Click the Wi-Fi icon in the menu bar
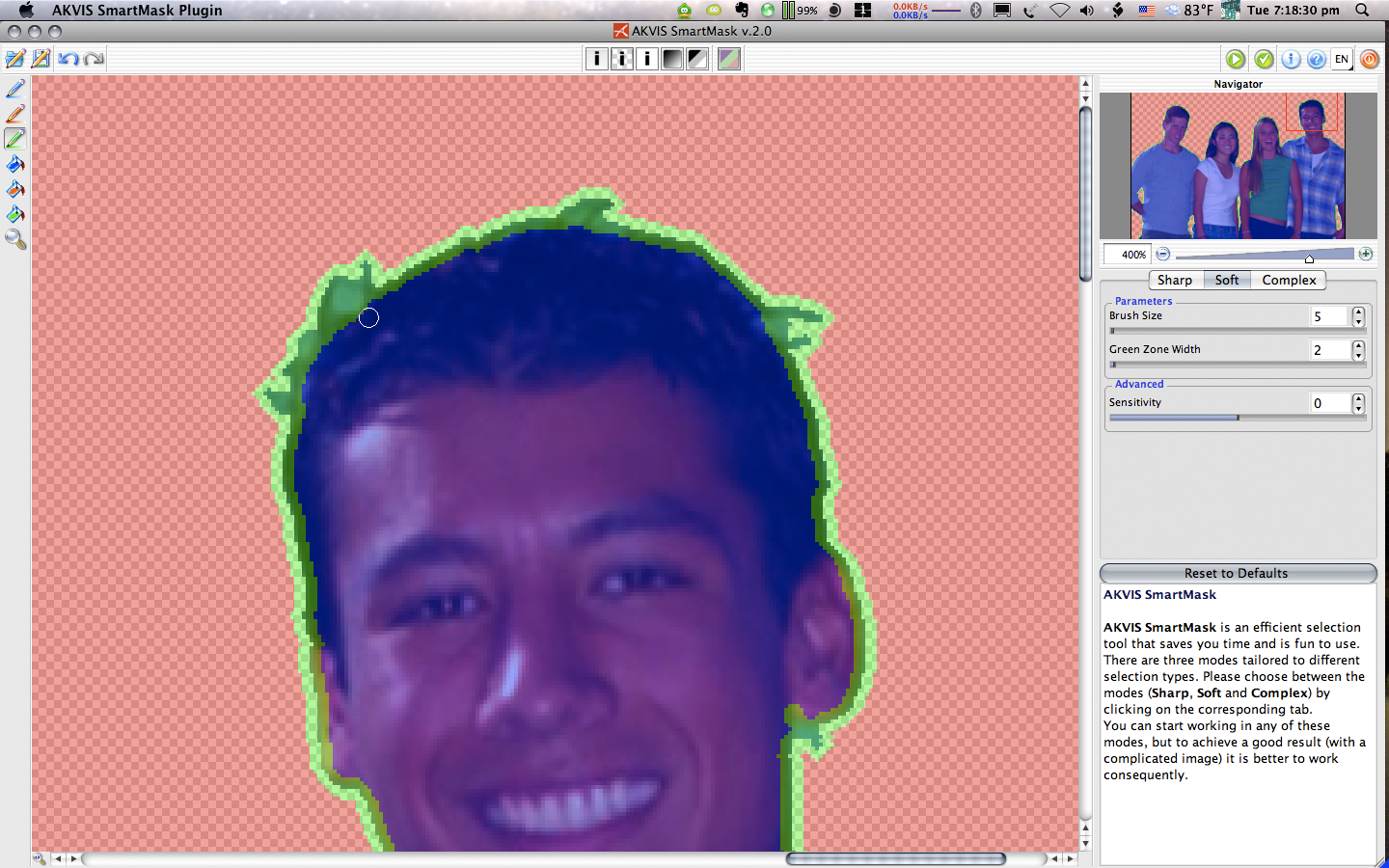The width and height of the screenshot is (1389, 868). (x=1059, y=10)
